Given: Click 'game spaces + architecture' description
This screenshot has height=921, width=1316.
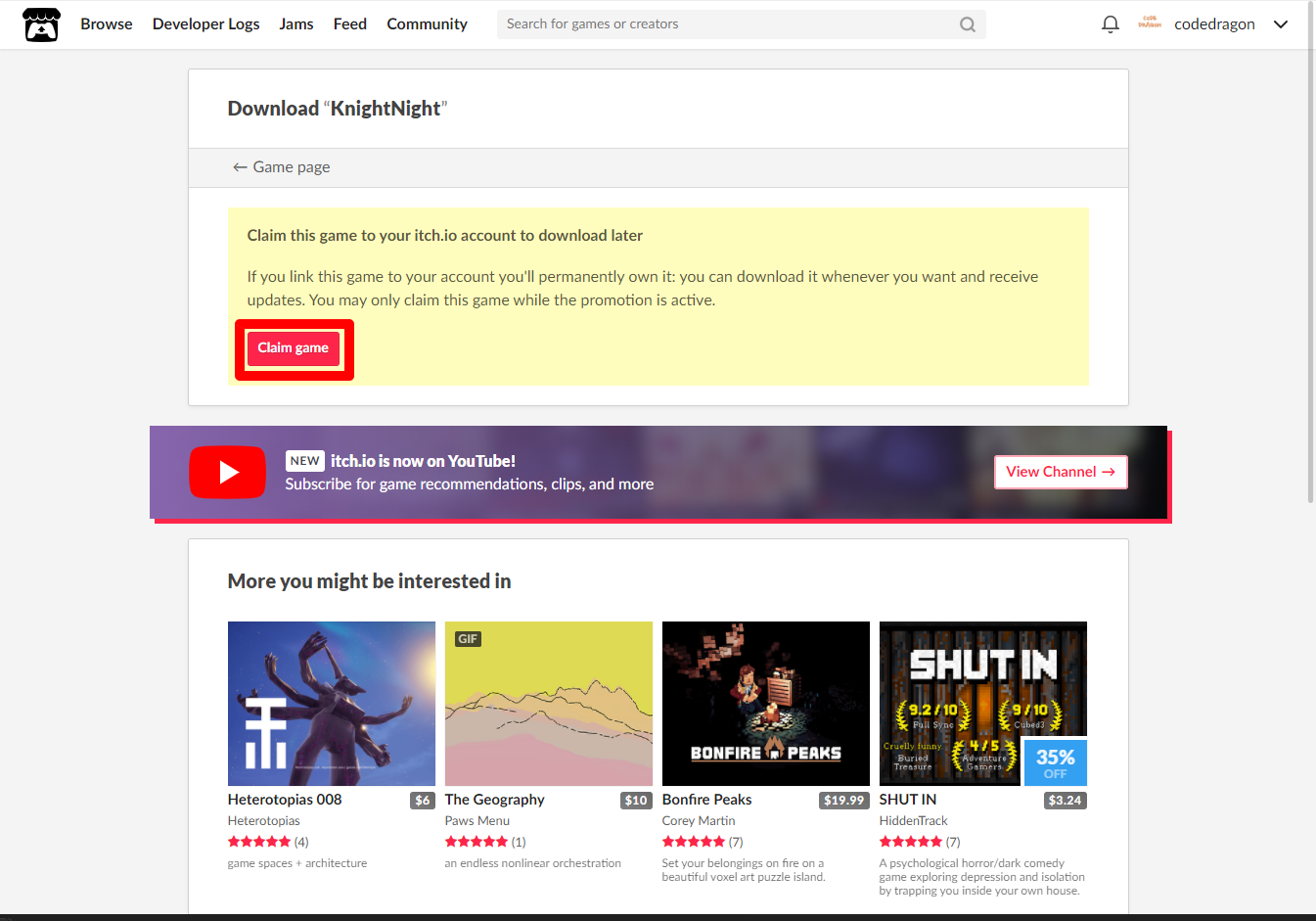Looking at the screenshot, I should point(297,863).
